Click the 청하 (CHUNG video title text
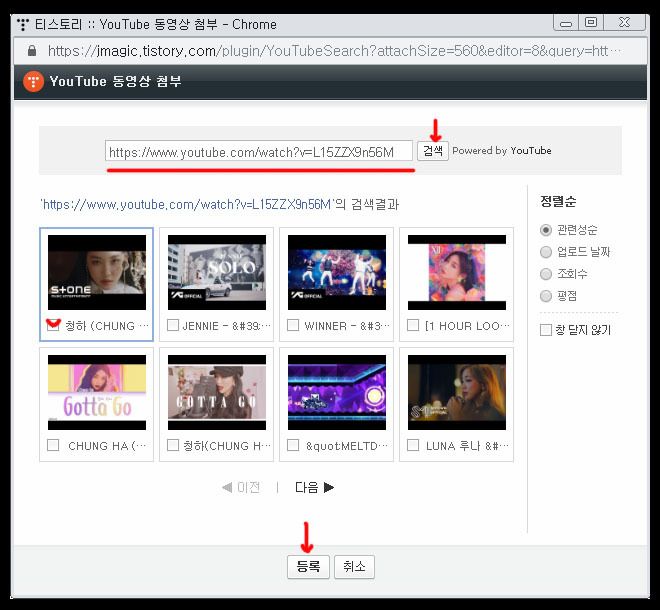 (x=107, y=326)
